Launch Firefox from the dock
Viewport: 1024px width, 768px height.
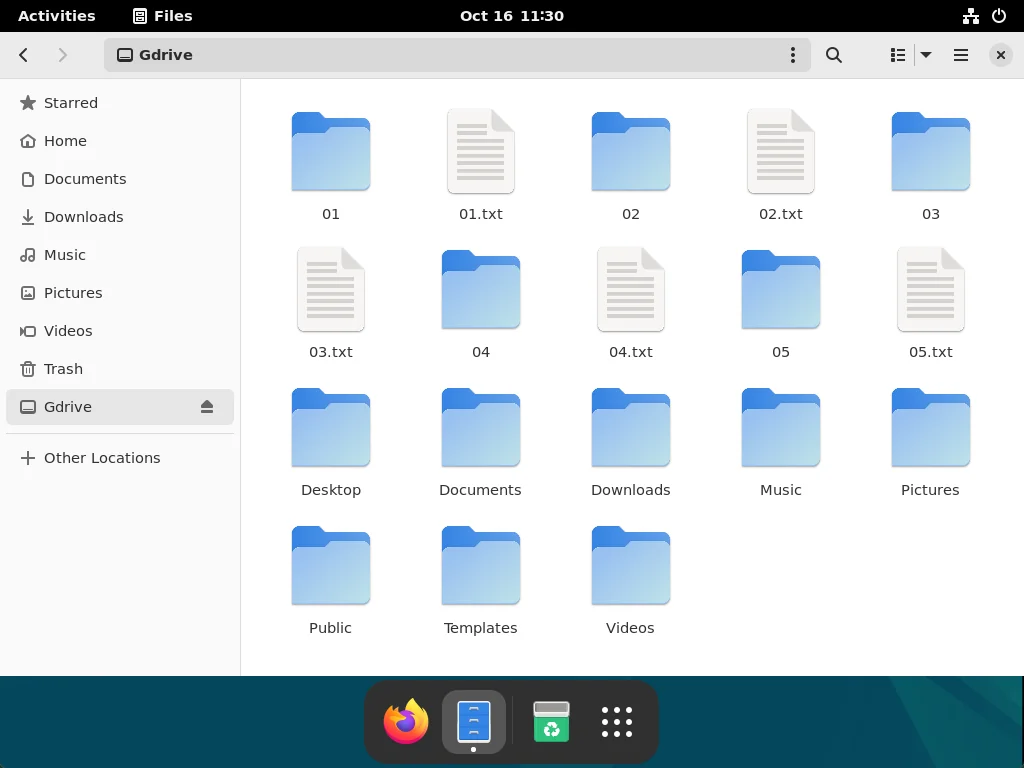click(x=406, y=722)
